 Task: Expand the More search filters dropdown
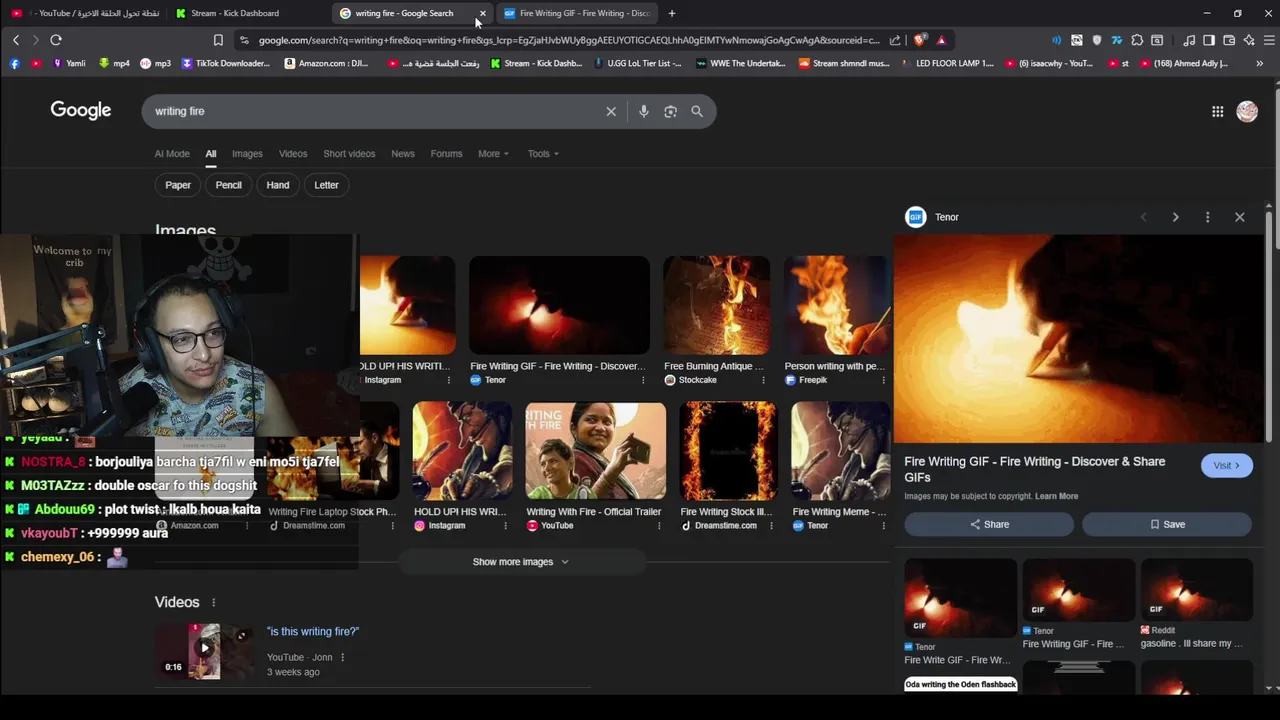click(x=493, y=154)
